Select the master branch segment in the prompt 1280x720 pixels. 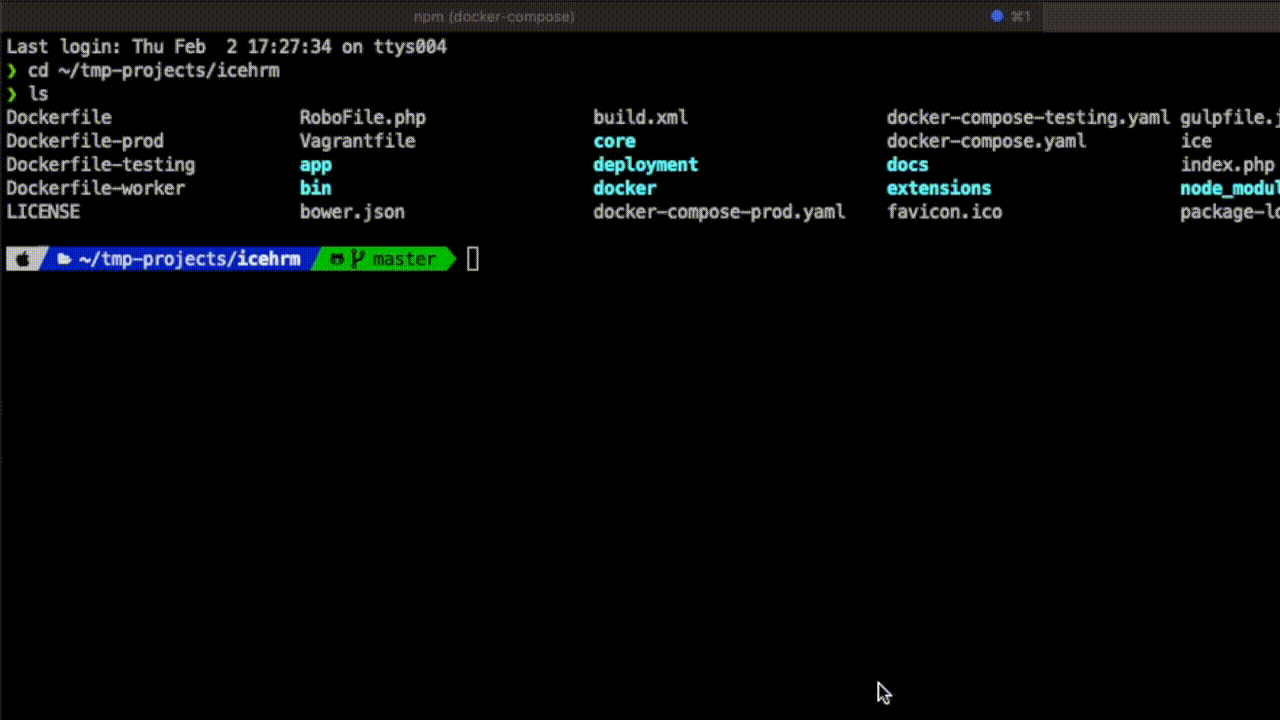click(401, 258)
